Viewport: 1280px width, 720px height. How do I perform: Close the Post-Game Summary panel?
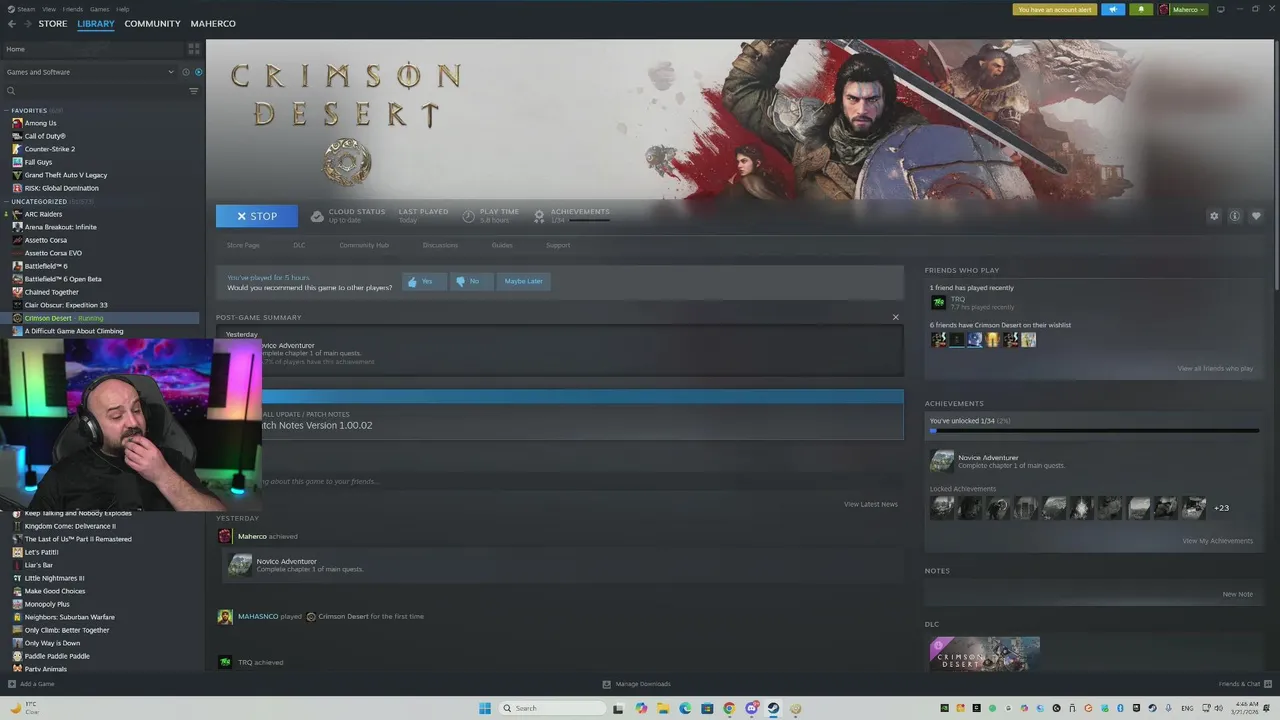(895, 317)
